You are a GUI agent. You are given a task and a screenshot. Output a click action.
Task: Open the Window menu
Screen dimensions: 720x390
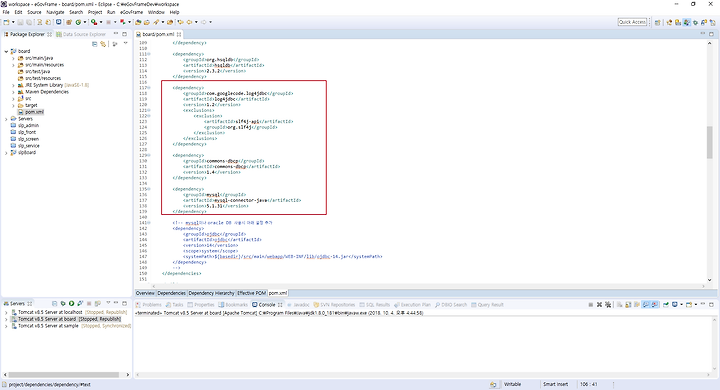[x=156, y=12]
